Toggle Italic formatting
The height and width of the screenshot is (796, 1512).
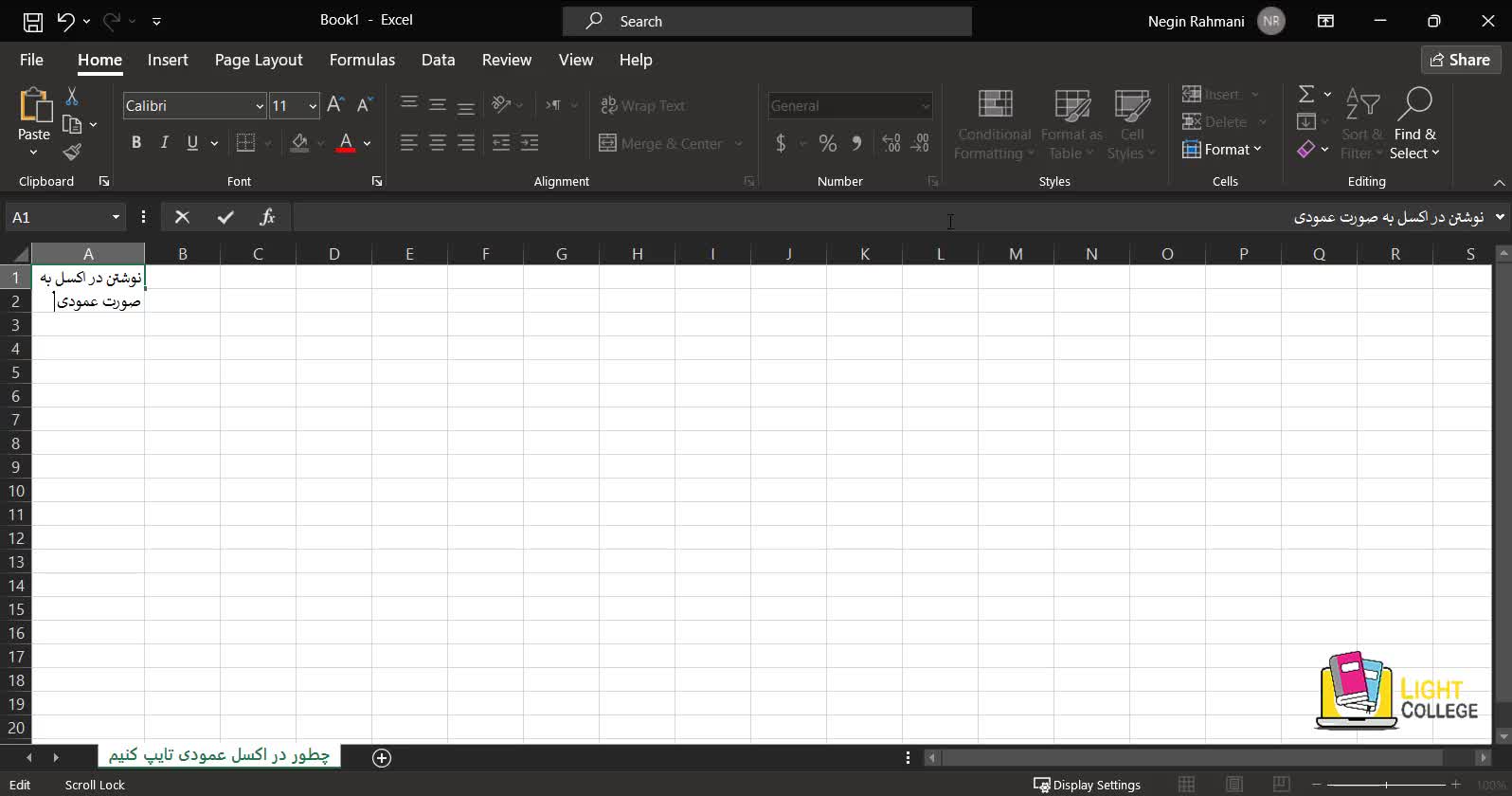(164, 143)
